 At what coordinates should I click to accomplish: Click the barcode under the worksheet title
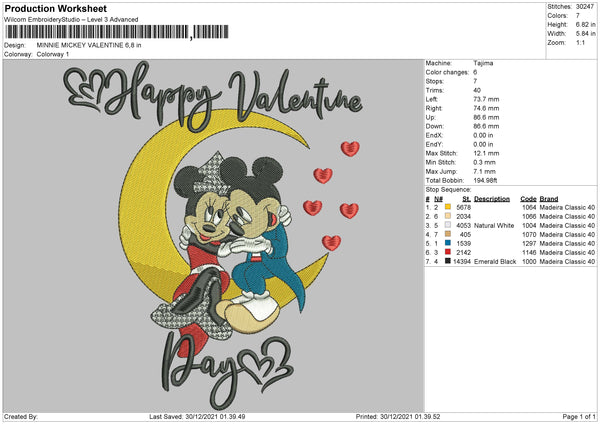coord(117,32)
